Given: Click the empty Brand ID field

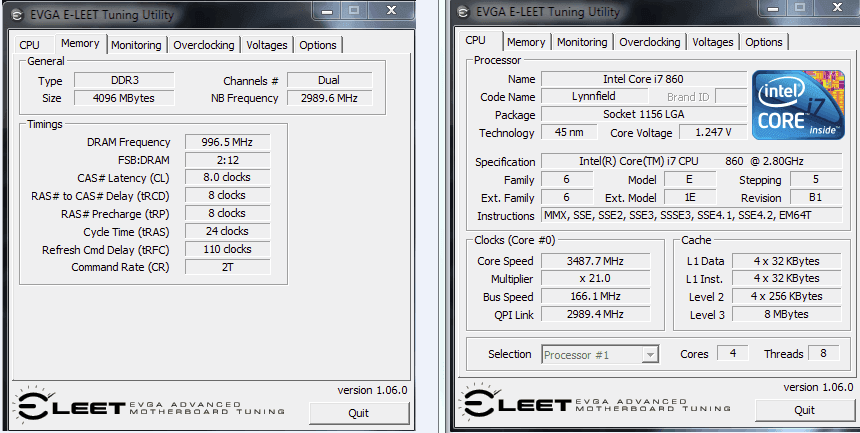Looking at the screenshot, I should click(731, 97).
